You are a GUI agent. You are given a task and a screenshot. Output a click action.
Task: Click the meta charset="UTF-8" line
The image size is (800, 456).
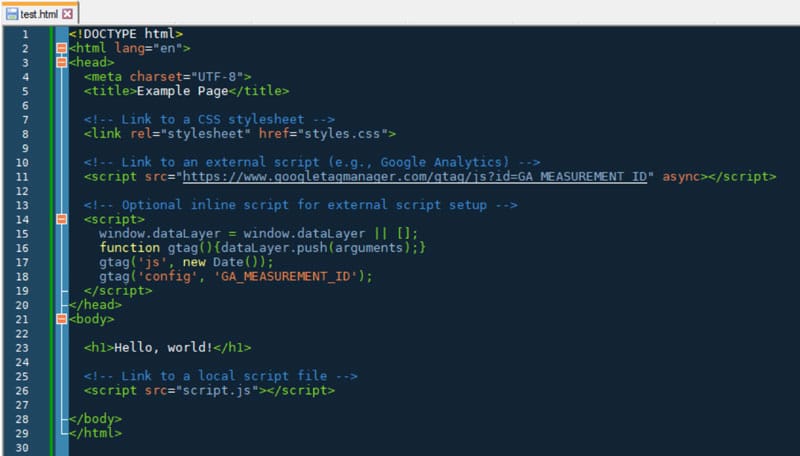click(x=167, y=77)
